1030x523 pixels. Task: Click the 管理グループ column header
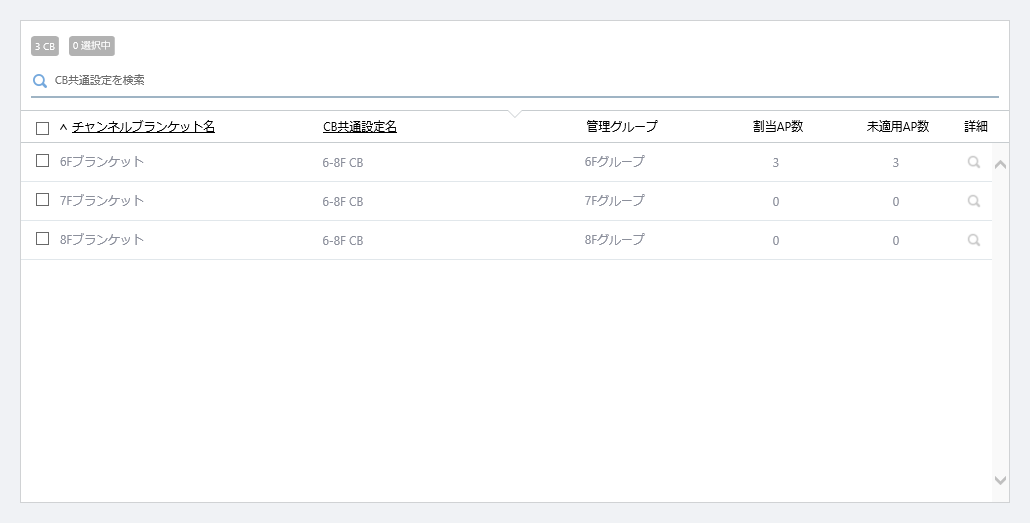click(x=621, y=127)
